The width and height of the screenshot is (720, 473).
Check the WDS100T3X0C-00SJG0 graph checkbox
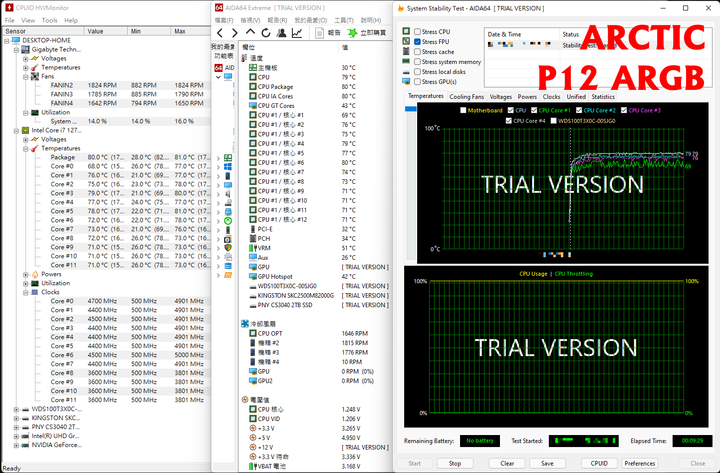[x=553, y=121]
